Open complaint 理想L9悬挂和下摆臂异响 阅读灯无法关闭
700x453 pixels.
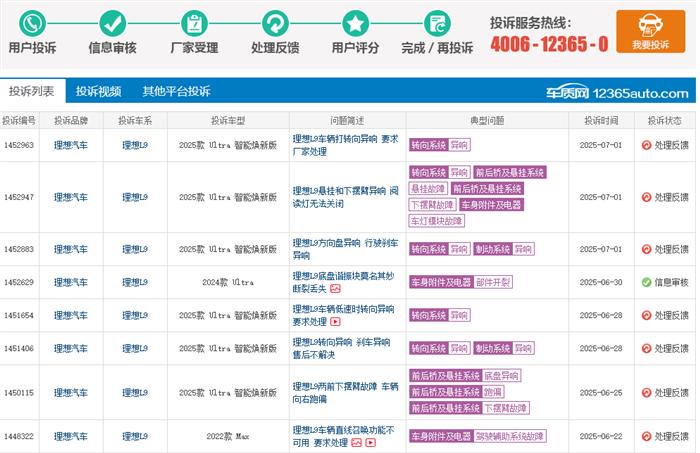coord(345,197)
